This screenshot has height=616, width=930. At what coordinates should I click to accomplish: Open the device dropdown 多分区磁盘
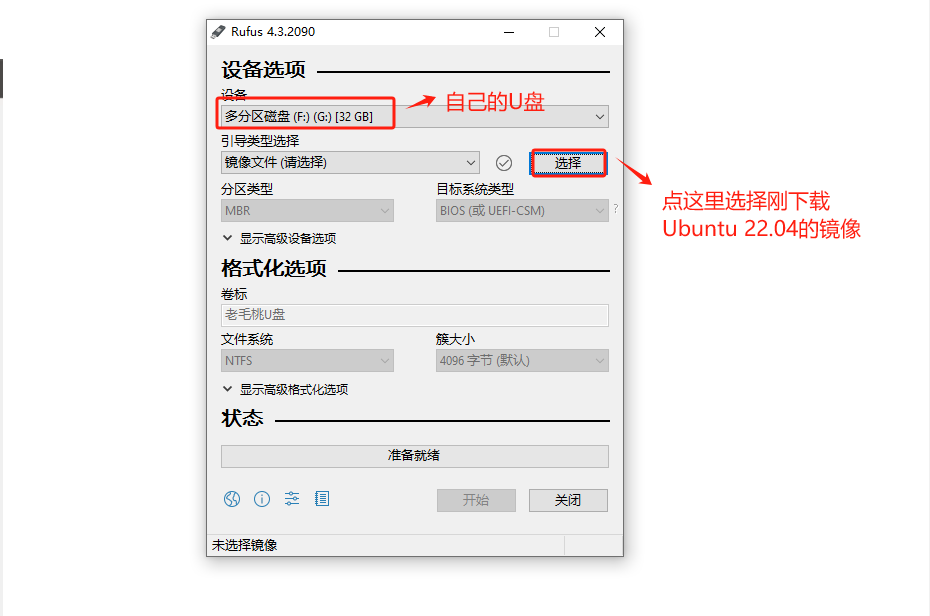click(415, 116)
